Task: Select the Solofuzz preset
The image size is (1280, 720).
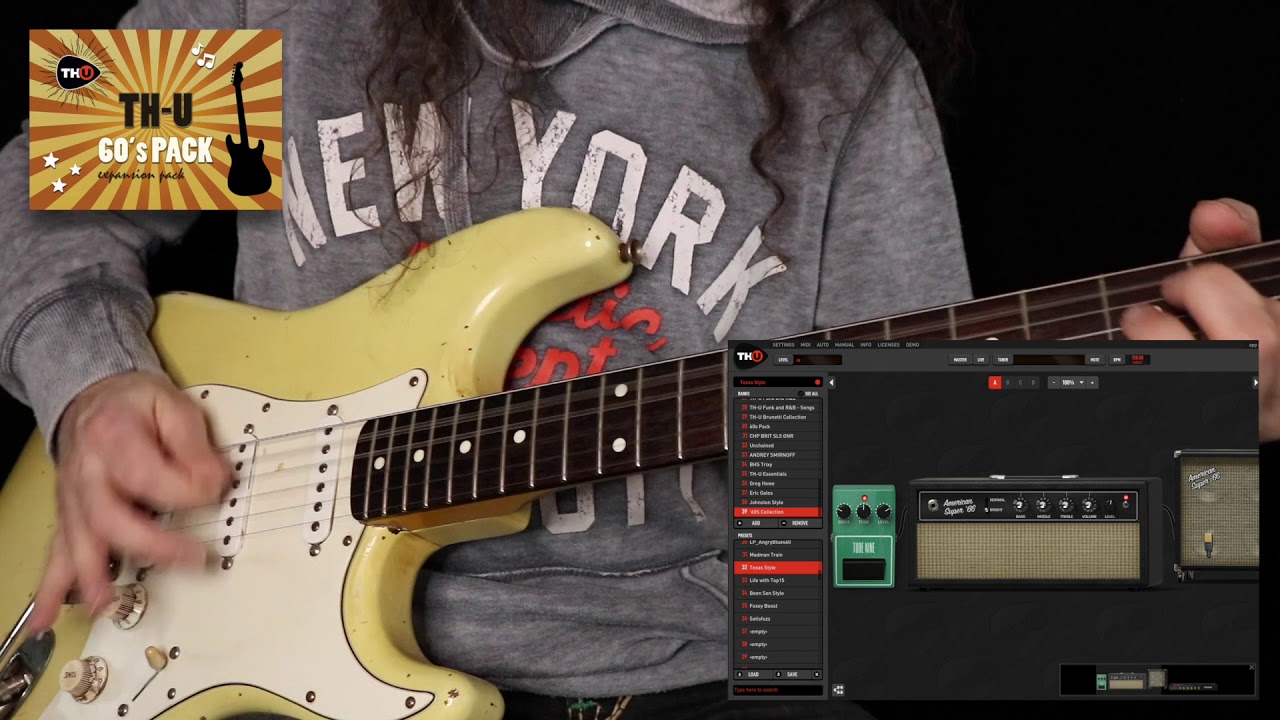Action: (778, 619)
